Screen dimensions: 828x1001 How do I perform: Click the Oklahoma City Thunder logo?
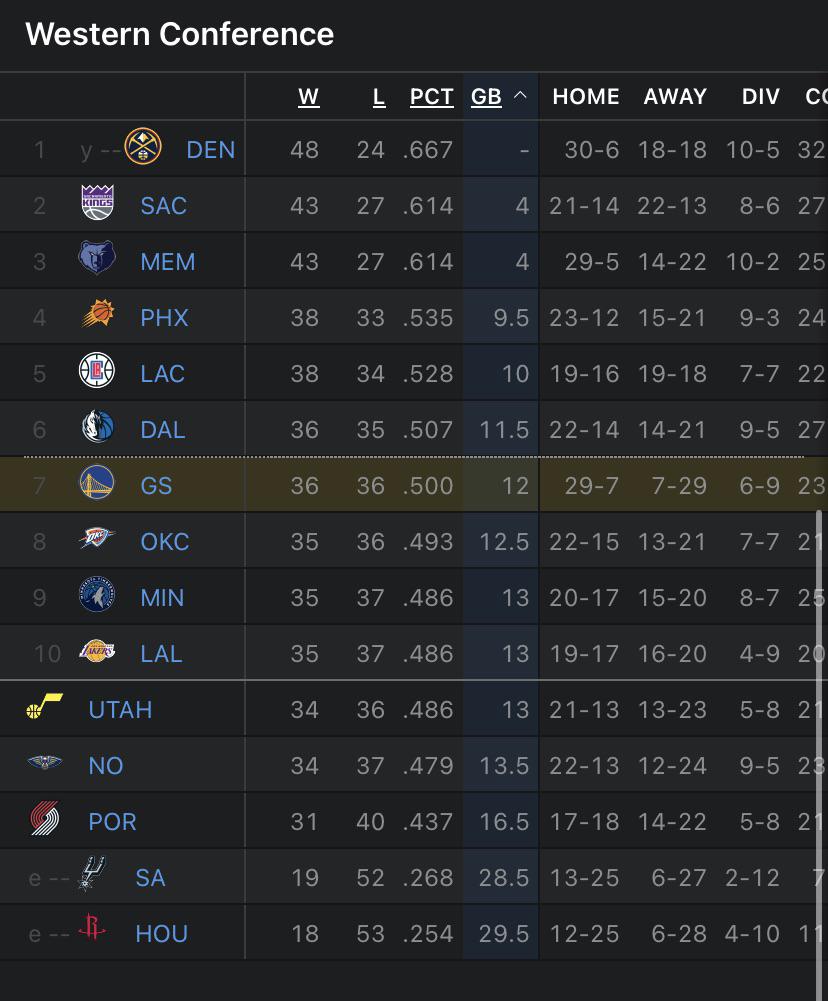tap(97, 540)
